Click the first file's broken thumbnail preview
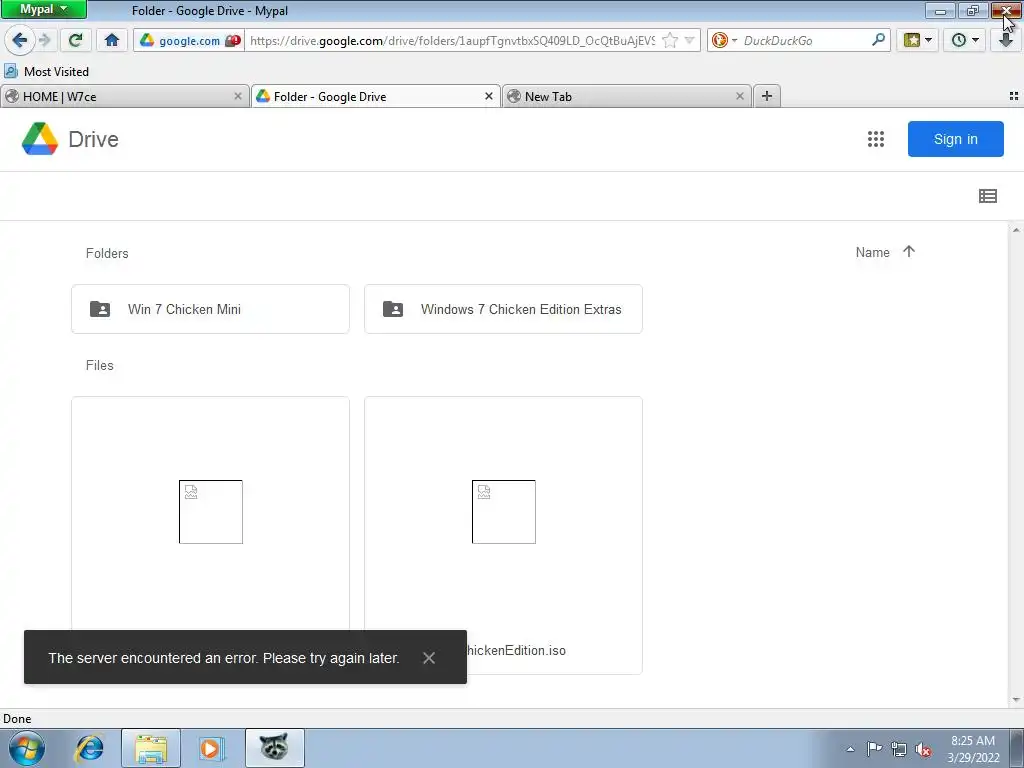 [x=210, y=512]
